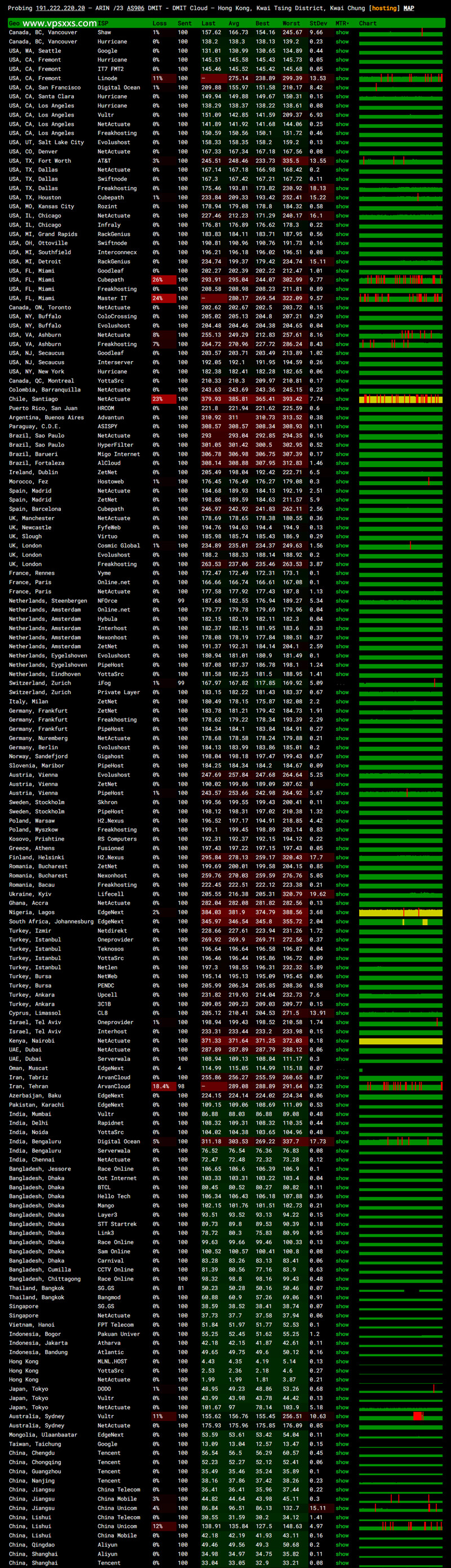
Task: Select the Hong Kong MLNL.HOST row
Action: (x=225, y=1362)
